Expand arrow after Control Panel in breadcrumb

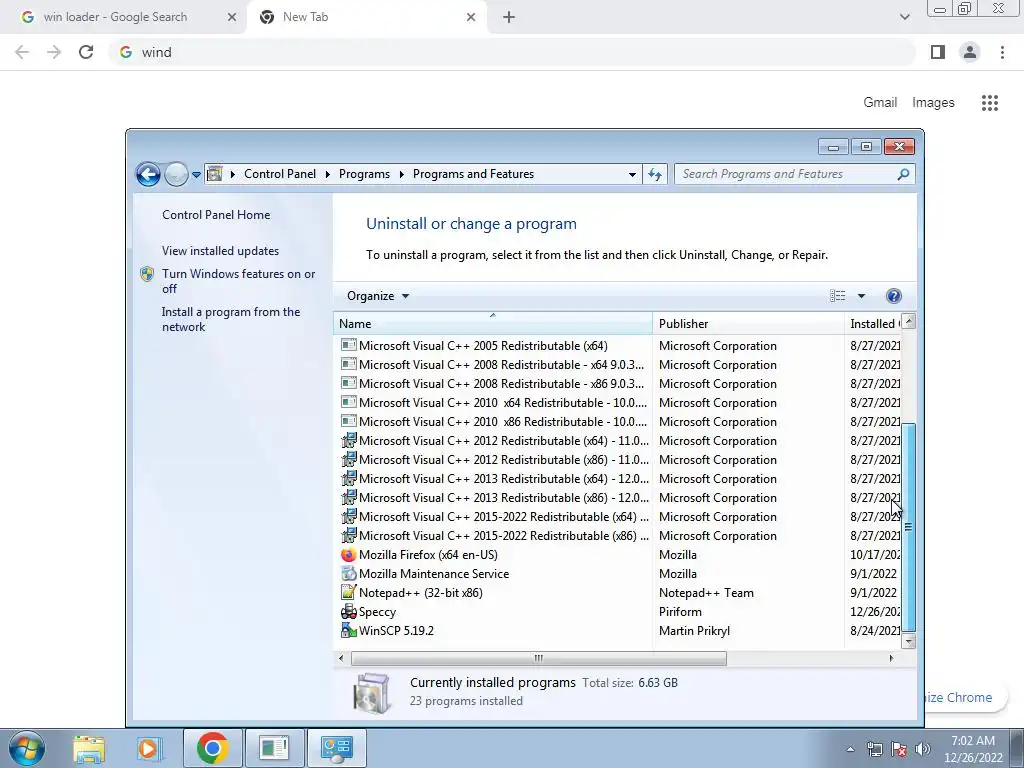pos(327,174)
